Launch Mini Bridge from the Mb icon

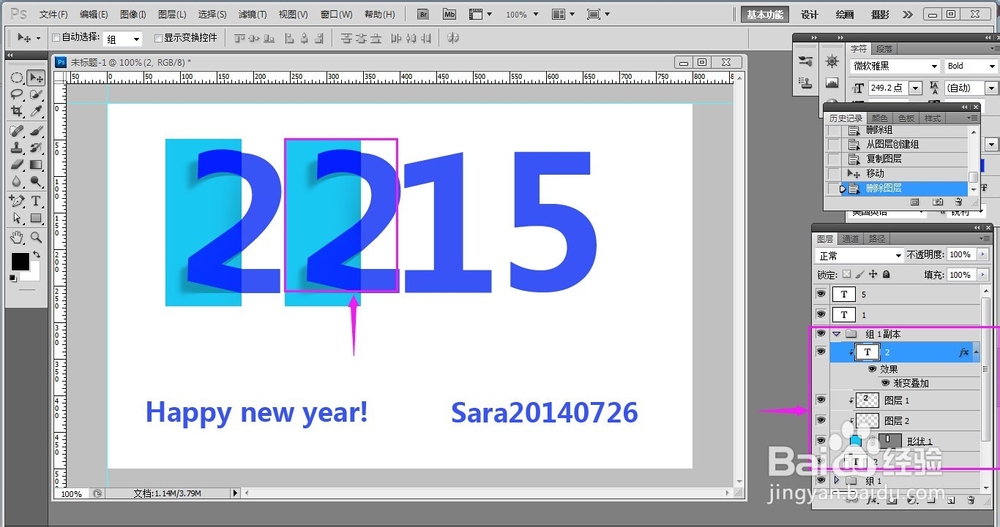(x=449, y=14)
